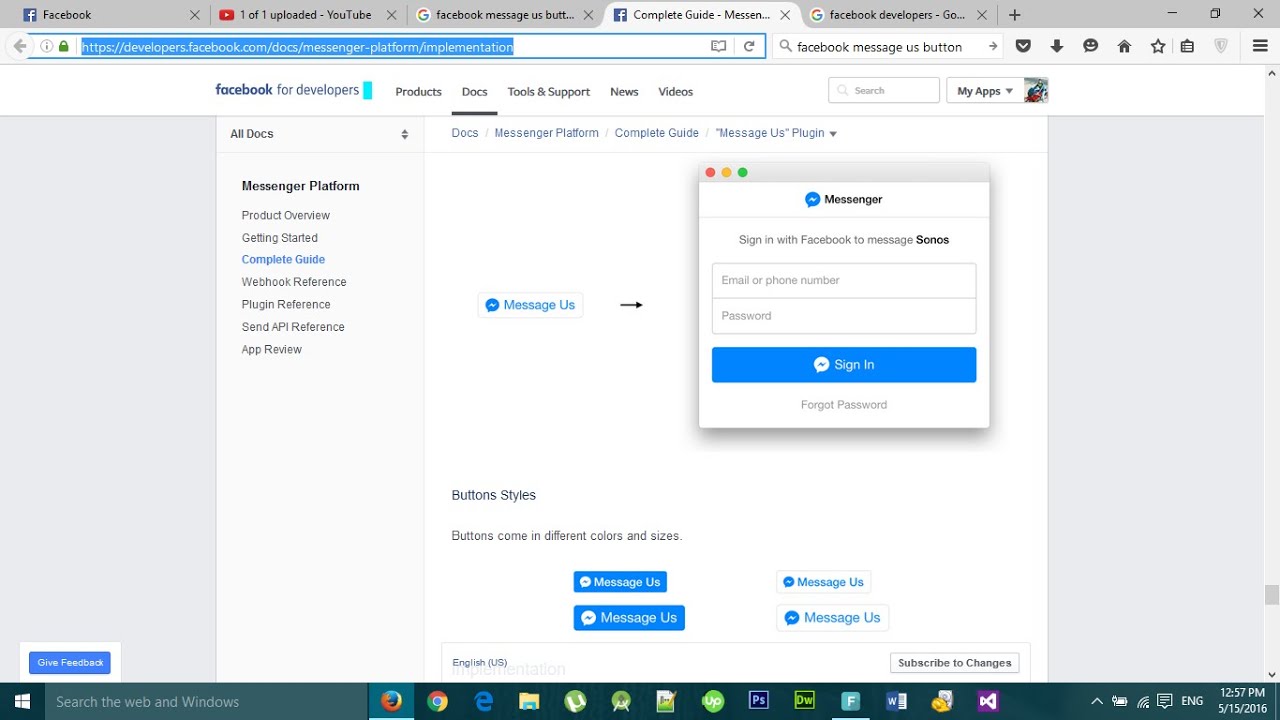Show hidden system tray icons
This screenshot has height=720, width=1280.
point(1096,701)
